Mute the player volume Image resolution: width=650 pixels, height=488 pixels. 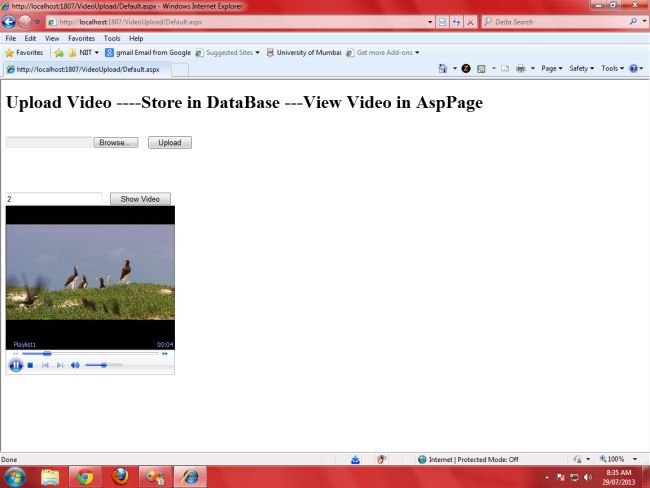tap(75, 365)
